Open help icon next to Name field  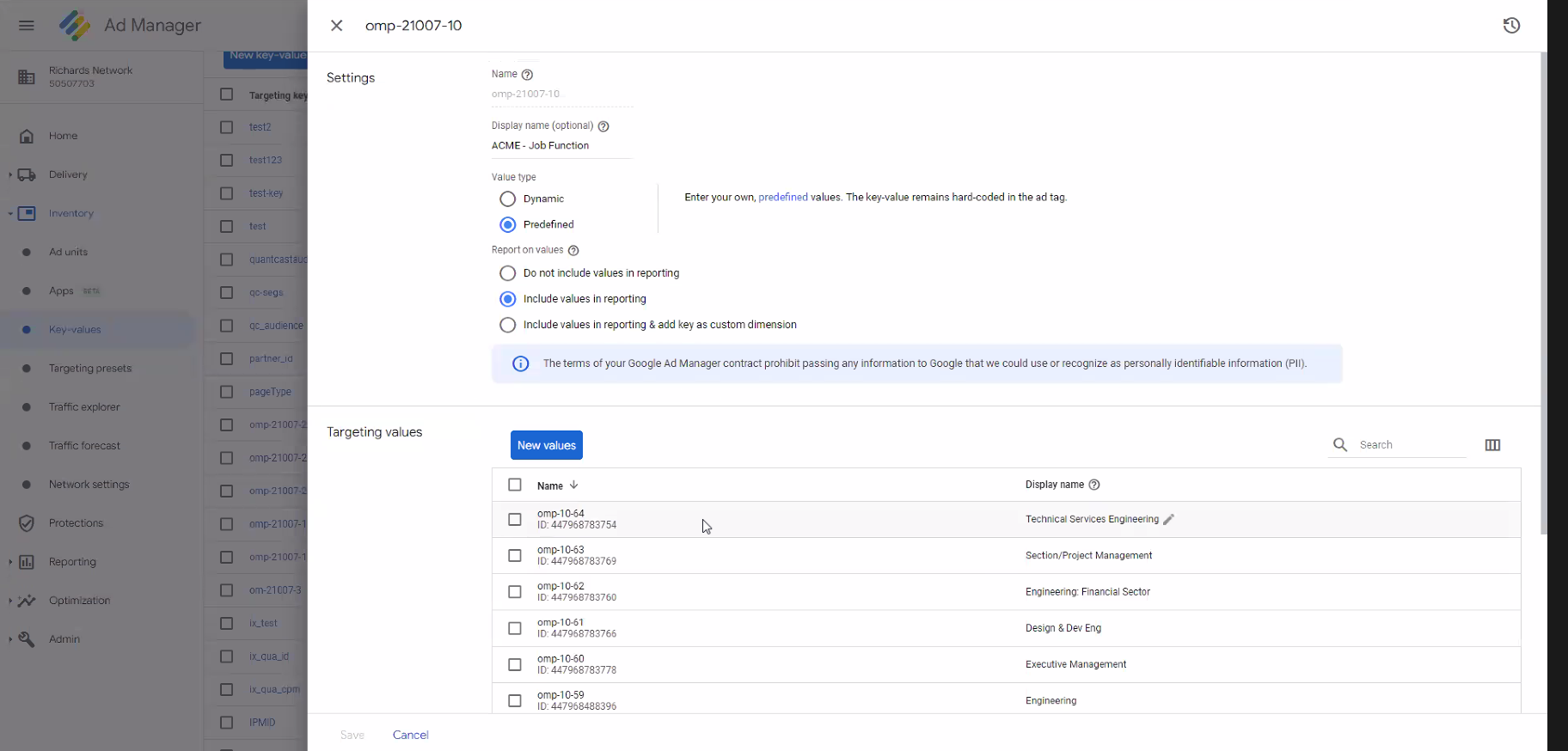[x=528, y=75]
